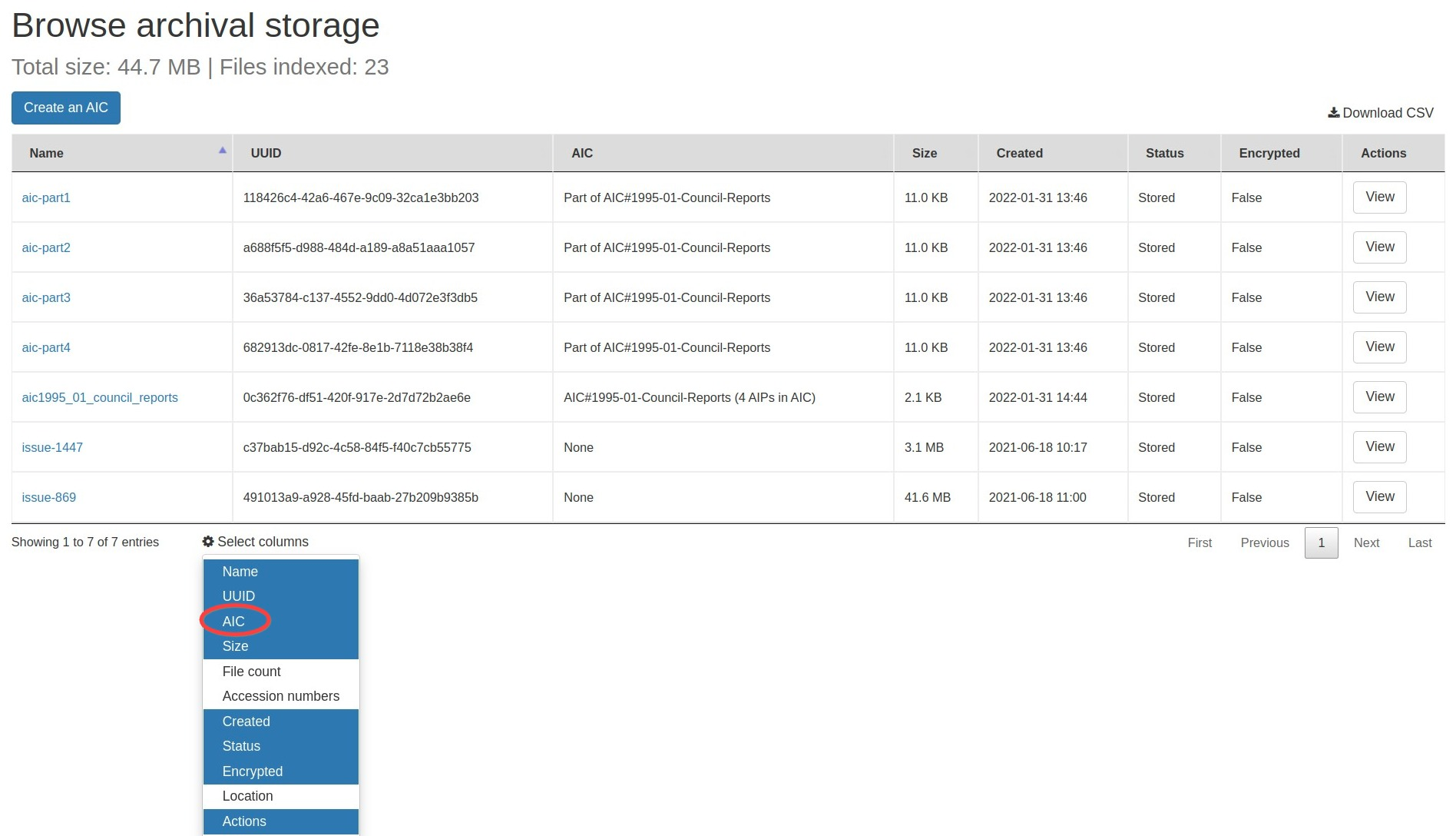The width and height of the screenshot is (1456, 836).
Task: View the issue-869 package
Action: click(1378, 497)
